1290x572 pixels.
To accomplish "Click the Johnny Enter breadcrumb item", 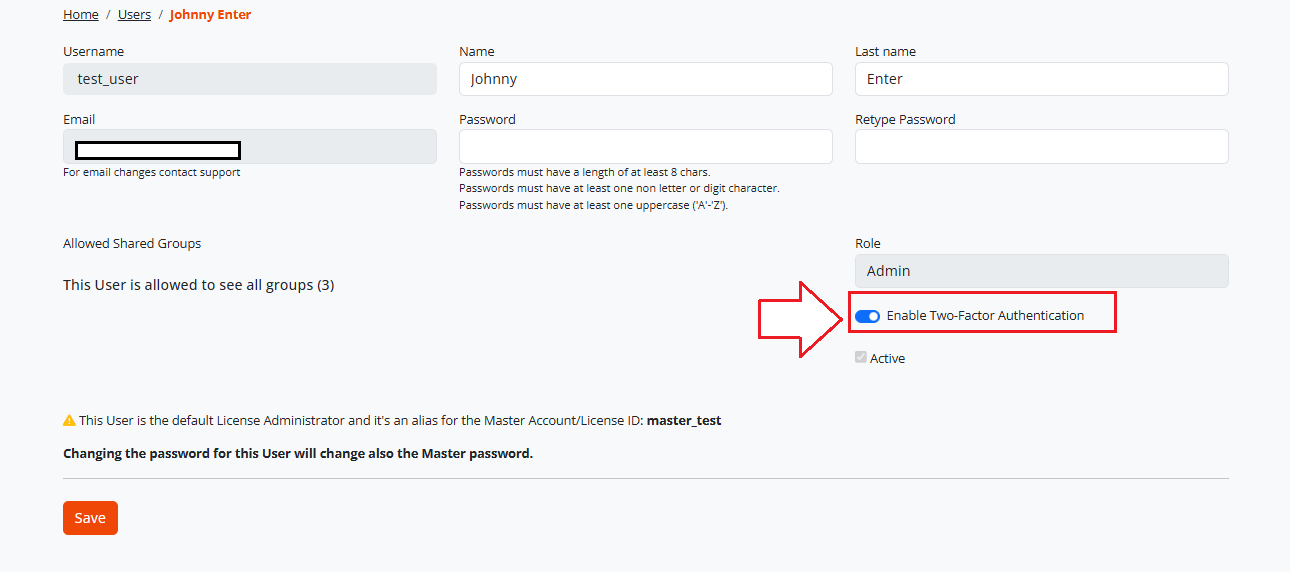I will 210,14.
